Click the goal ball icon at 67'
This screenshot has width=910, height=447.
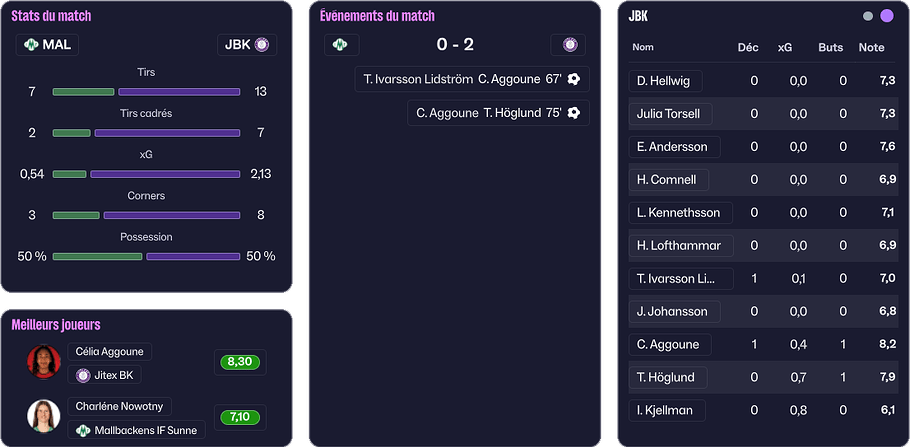coord(574,80)
